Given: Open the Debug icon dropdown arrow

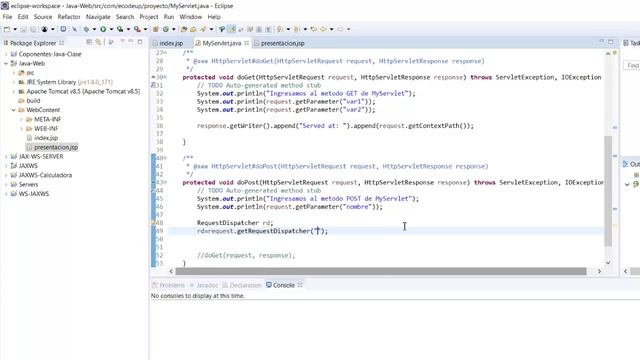Looking at the screenshot, I should pyautogui.click(x=94, y=29).
